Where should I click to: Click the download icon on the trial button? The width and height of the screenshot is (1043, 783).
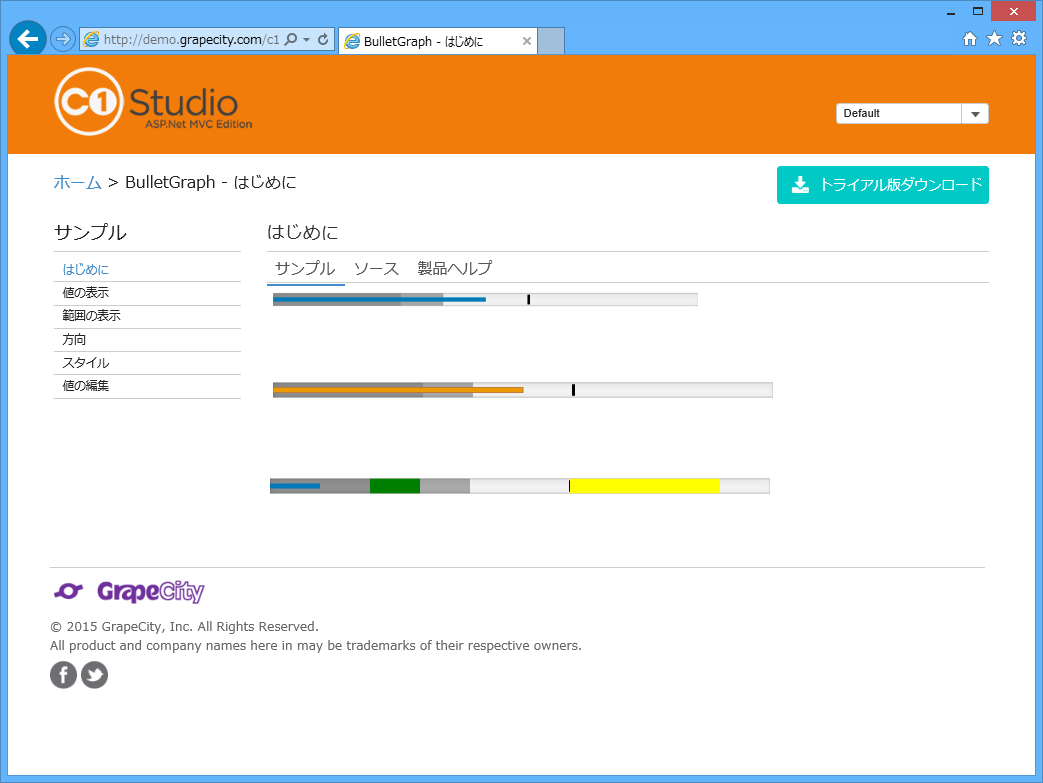(800, 184)
